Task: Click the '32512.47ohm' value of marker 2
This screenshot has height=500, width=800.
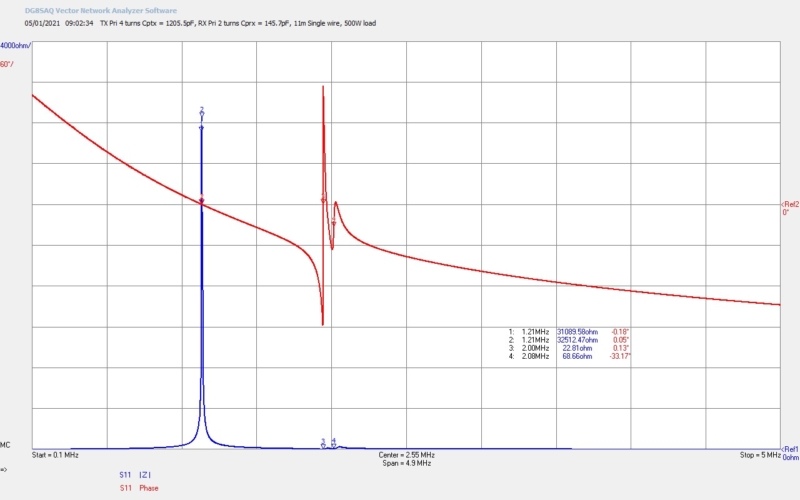Action: [x=577, y=340]
